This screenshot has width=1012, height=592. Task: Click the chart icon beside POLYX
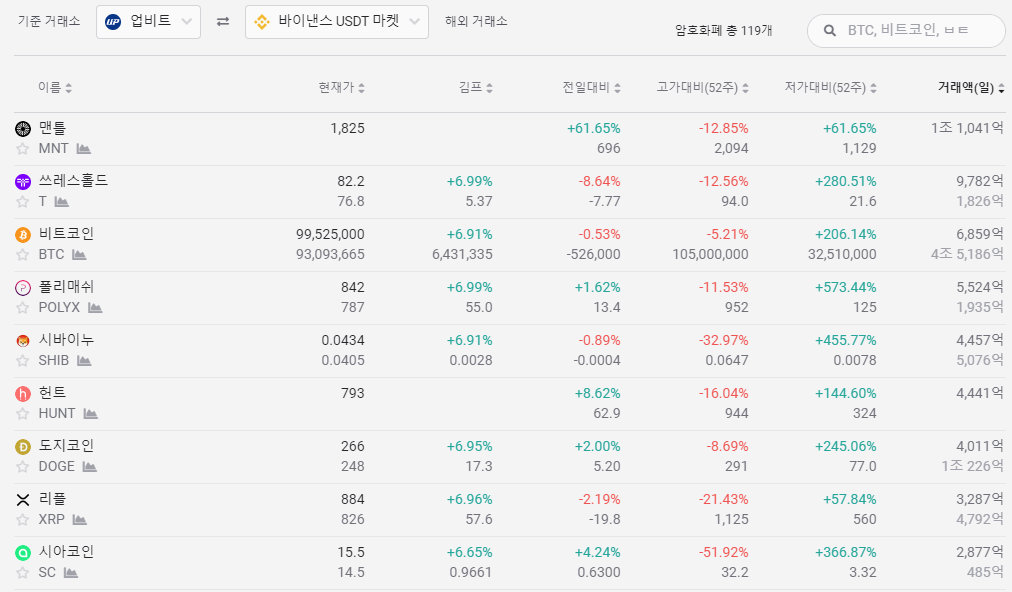pyautogui.click(x=95, y=308)
